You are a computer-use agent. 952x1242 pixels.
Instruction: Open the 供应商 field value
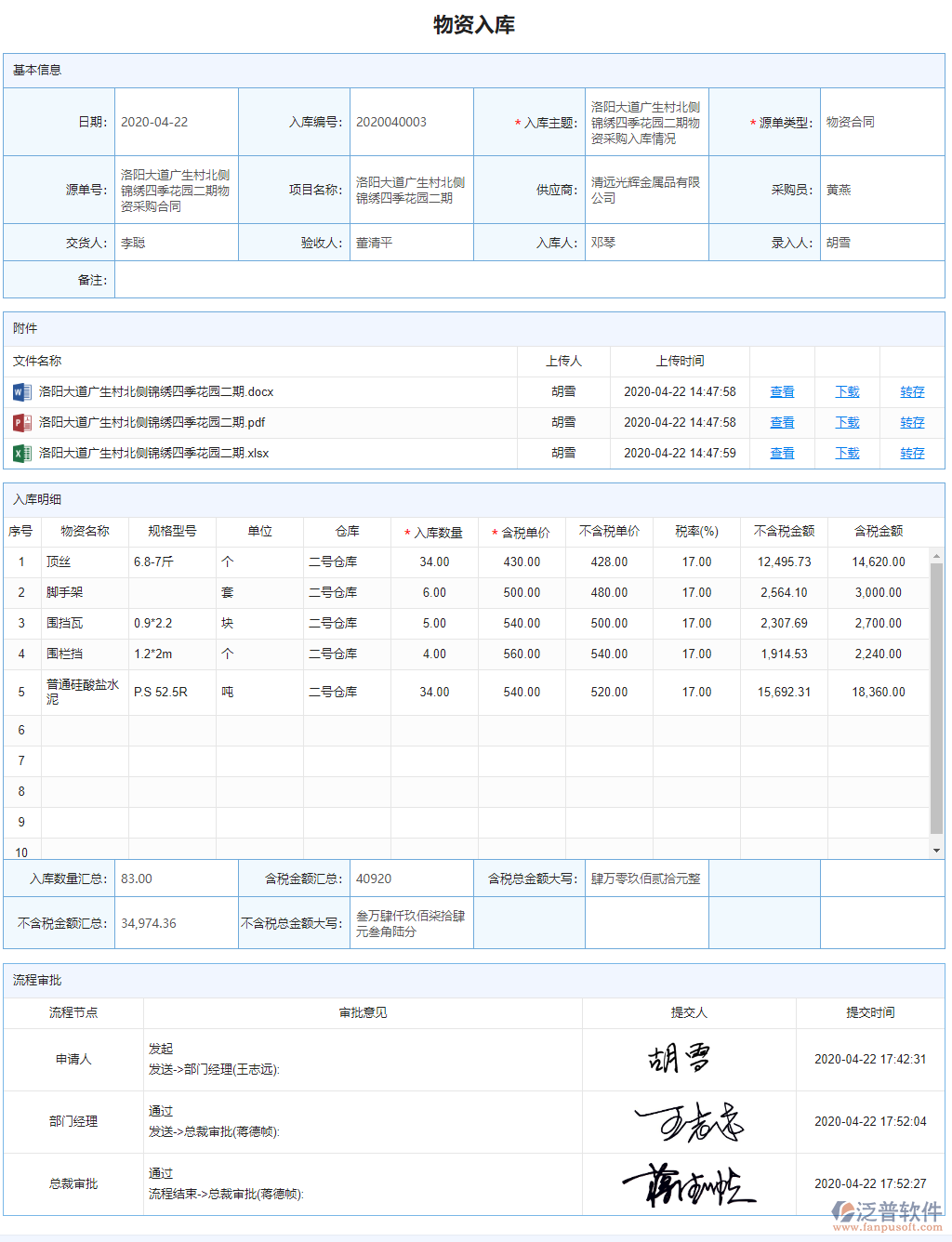click(646, 191)
